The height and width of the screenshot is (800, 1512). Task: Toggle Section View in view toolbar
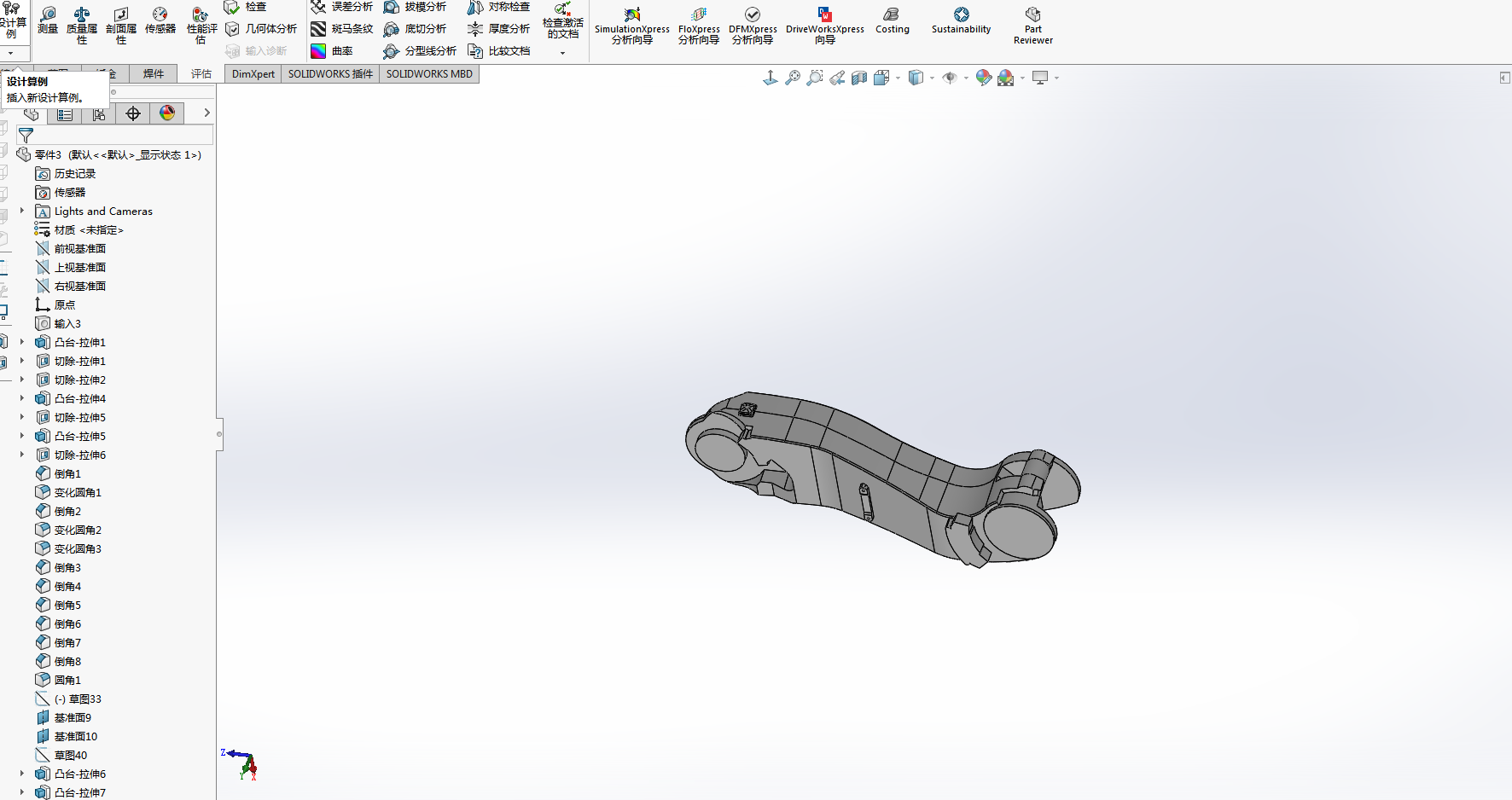point(859,78)
